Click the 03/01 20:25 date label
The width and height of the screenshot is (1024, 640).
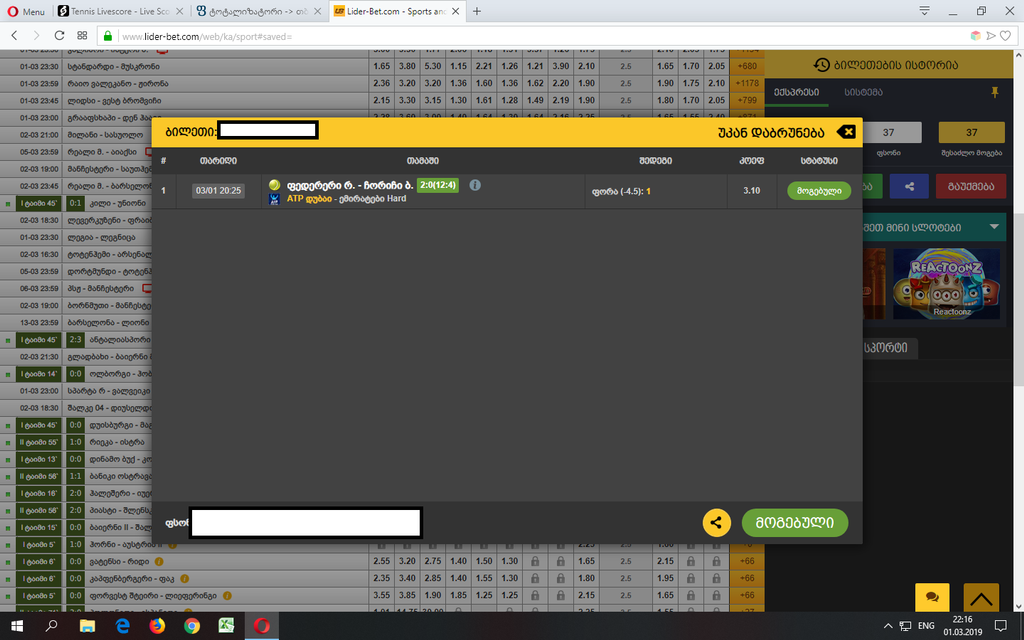pos(218,191)
